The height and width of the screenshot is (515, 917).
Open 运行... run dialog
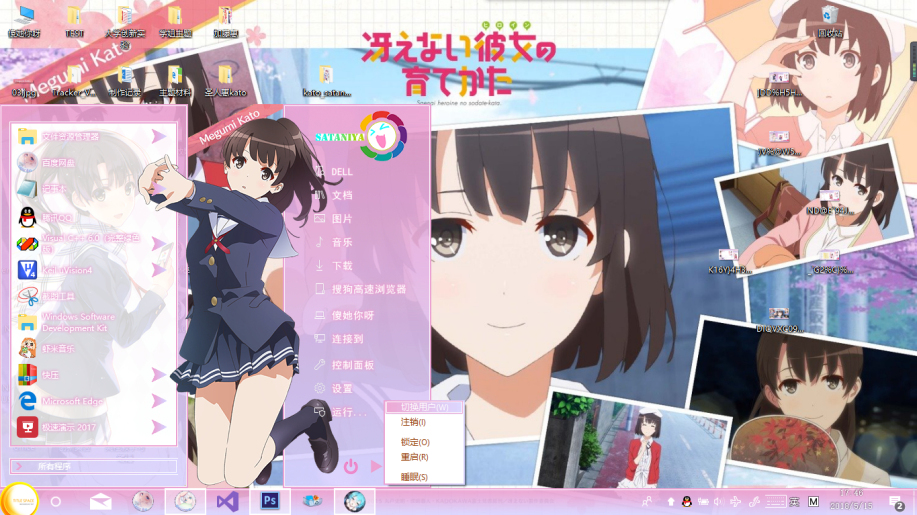click(341, 412)
